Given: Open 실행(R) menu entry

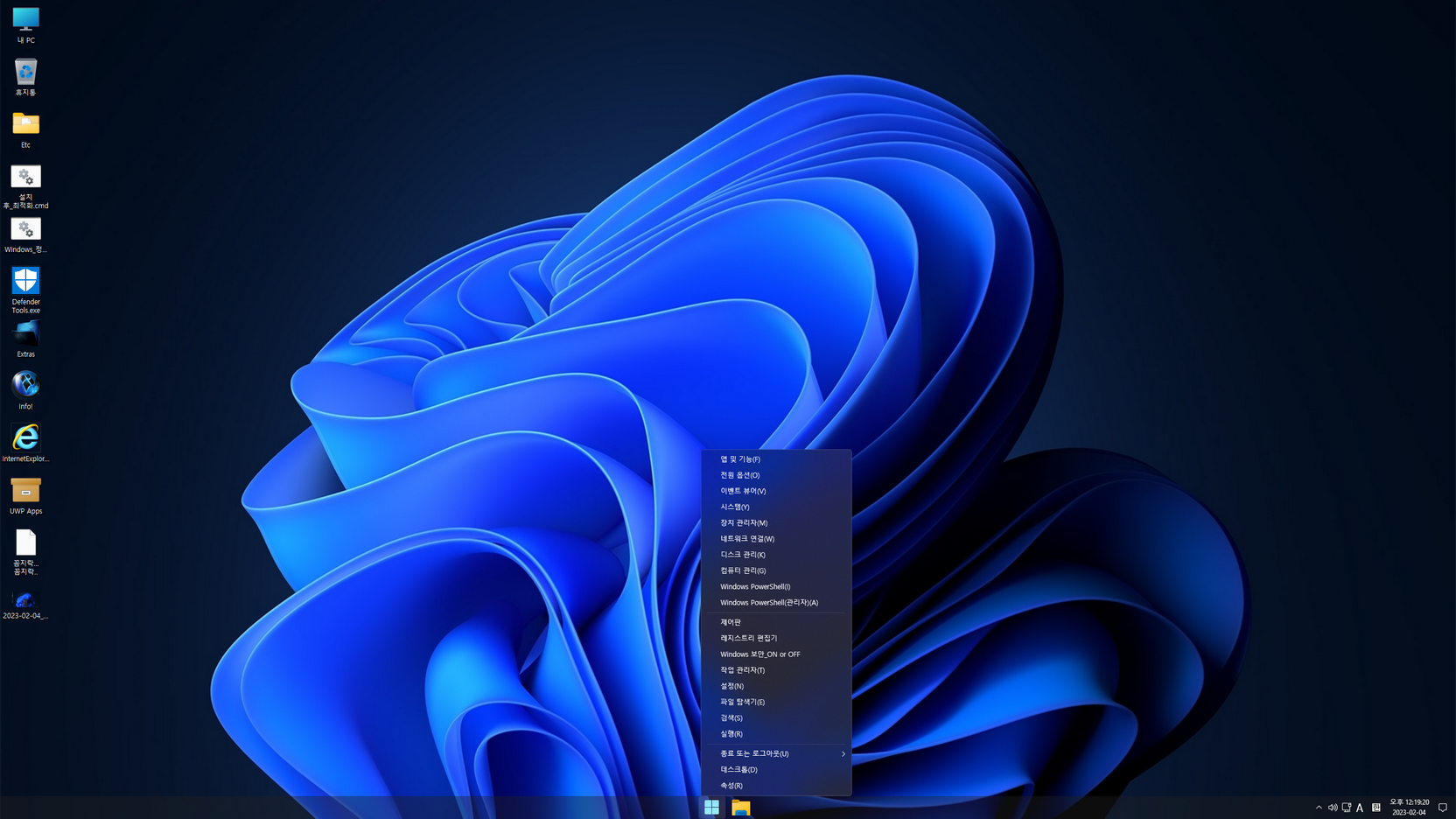Looking at the screenshot, I should [776, 734].
